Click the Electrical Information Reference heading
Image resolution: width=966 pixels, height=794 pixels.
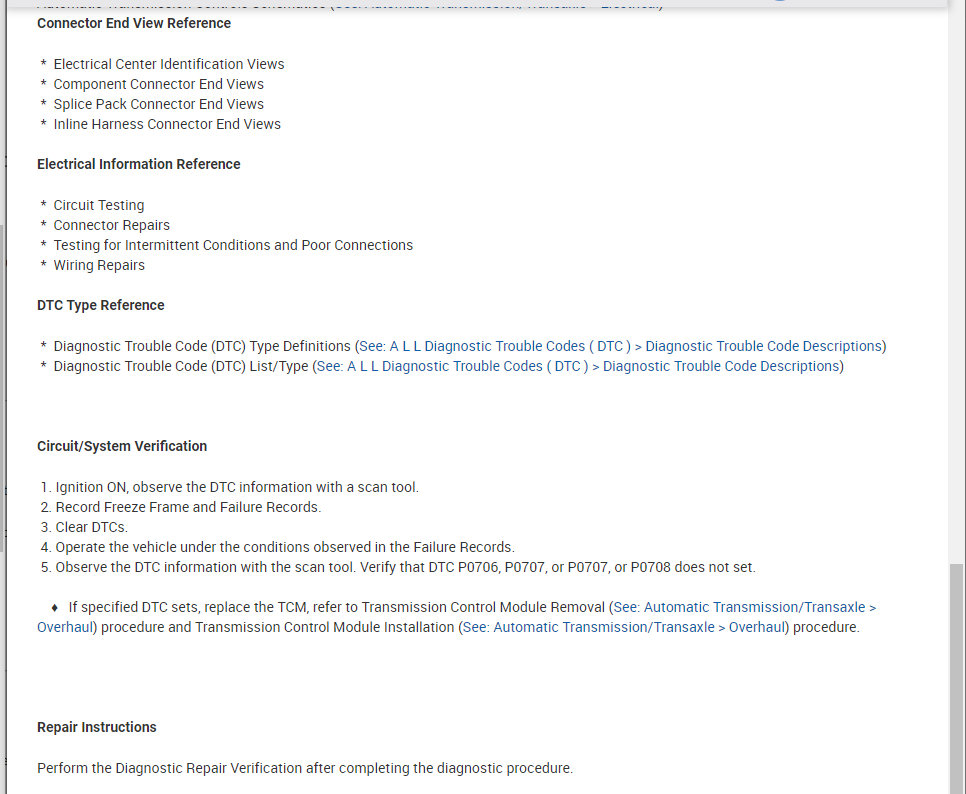click(138, 164)
